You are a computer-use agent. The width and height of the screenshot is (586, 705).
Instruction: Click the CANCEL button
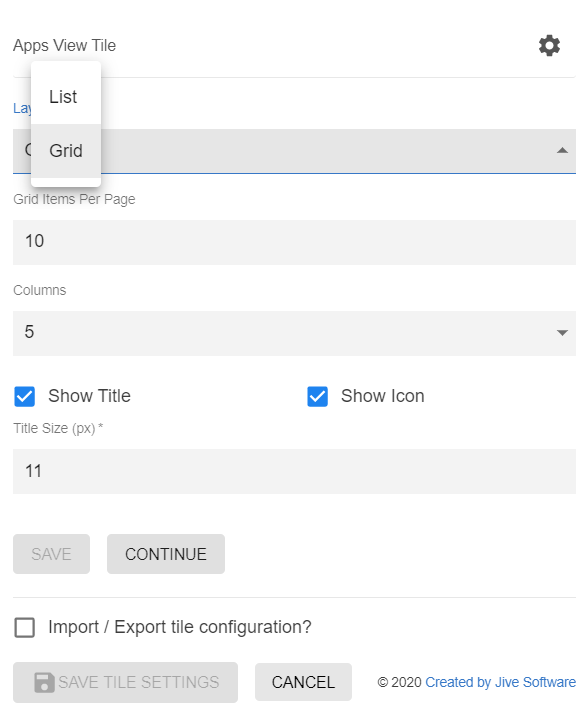pyautogui.click(x=303, y=682)
